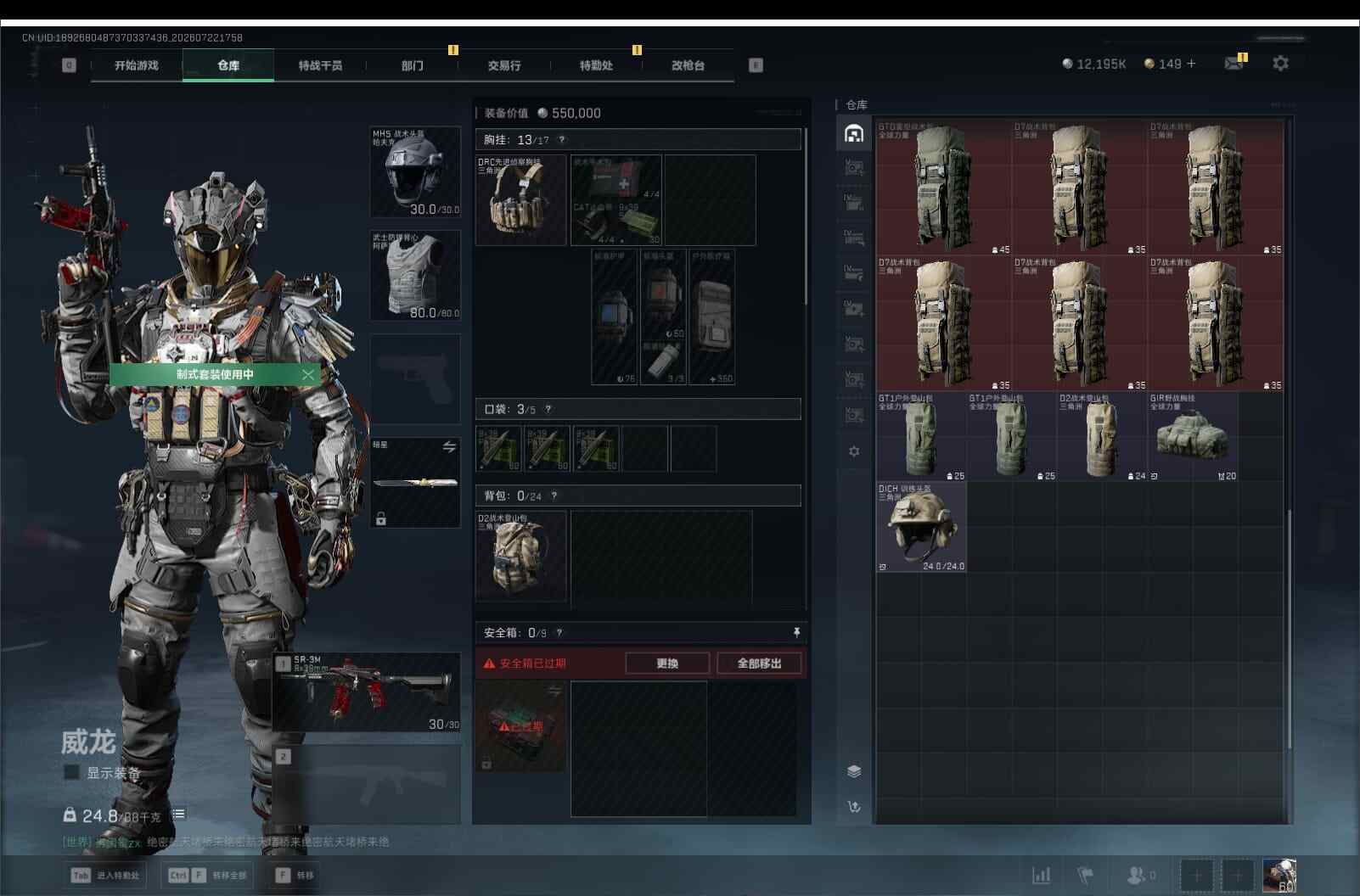
Task: Select the main warehouse storage icon
Action: (854, 133)
